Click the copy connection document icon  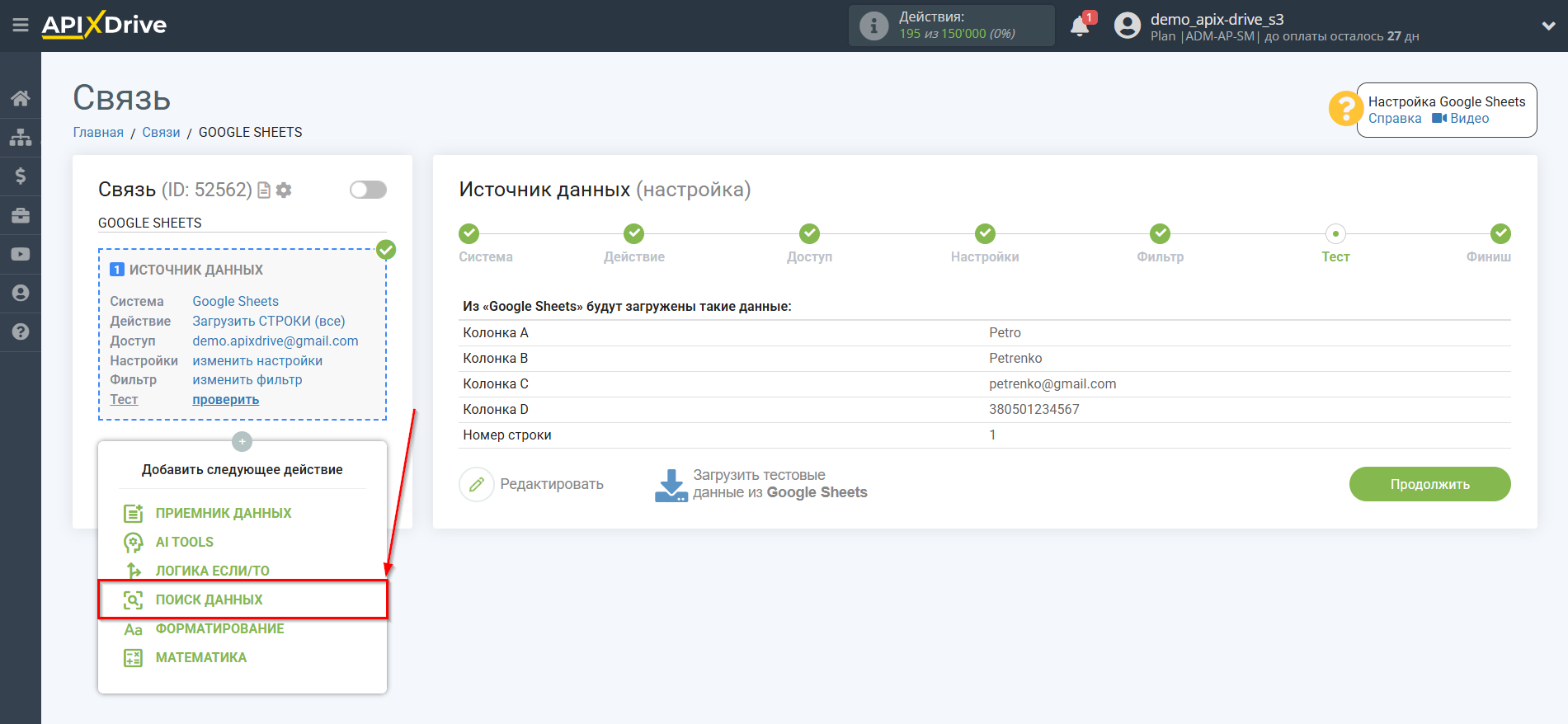pyautogui.click(x=264, y=190)
